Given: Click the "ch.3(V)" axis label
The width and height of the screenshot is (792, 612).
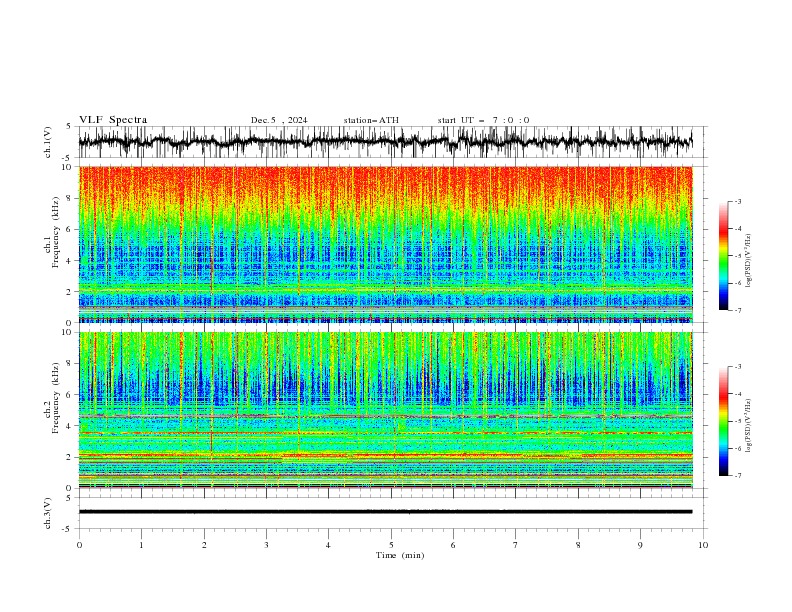Looking at the screenshot, I should (x=48, y=513).
